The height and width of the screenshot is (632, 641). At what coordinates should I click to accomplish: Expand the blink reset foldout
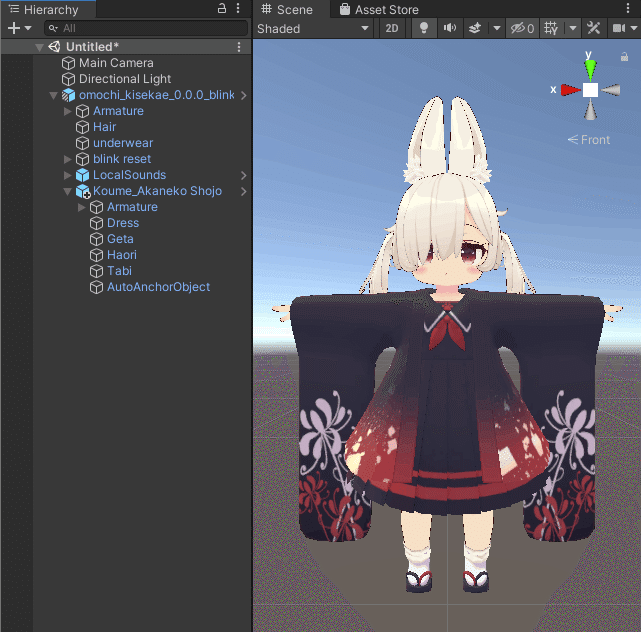point(67,159)
